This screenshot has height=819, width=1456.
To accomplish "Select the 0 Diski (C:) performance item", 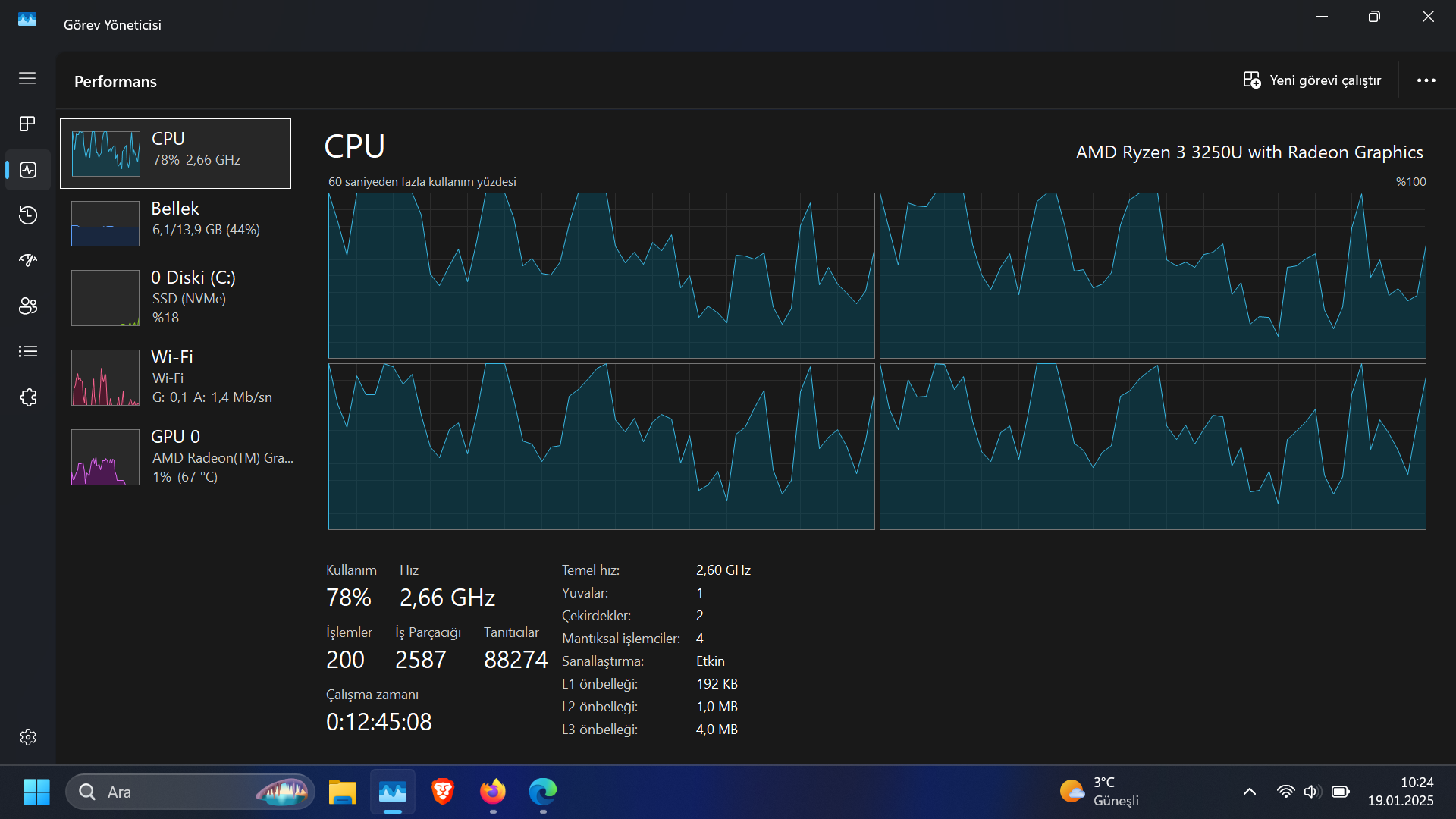I will point(176,297).
